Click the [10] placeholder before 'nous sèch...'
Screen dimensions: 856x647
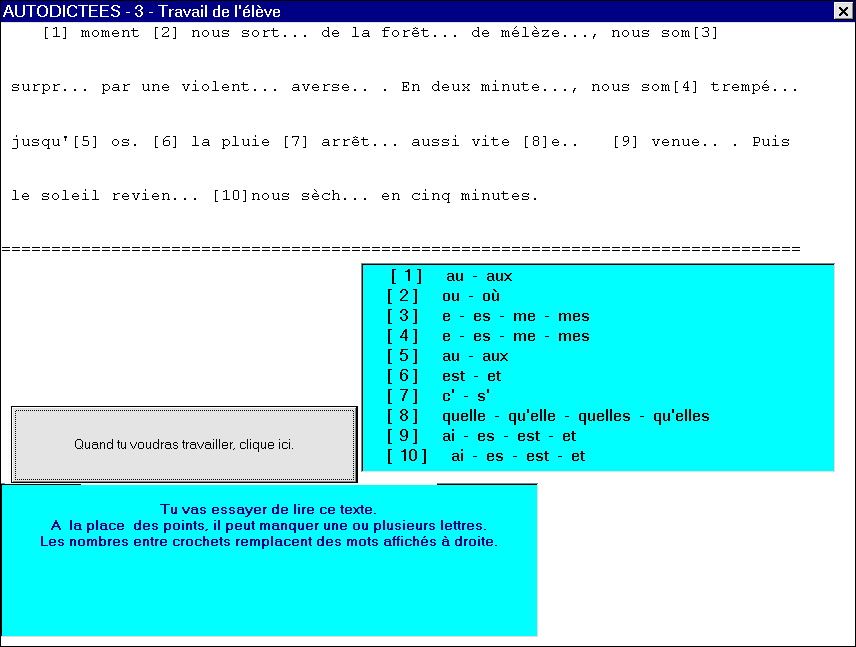coord(230,196)
